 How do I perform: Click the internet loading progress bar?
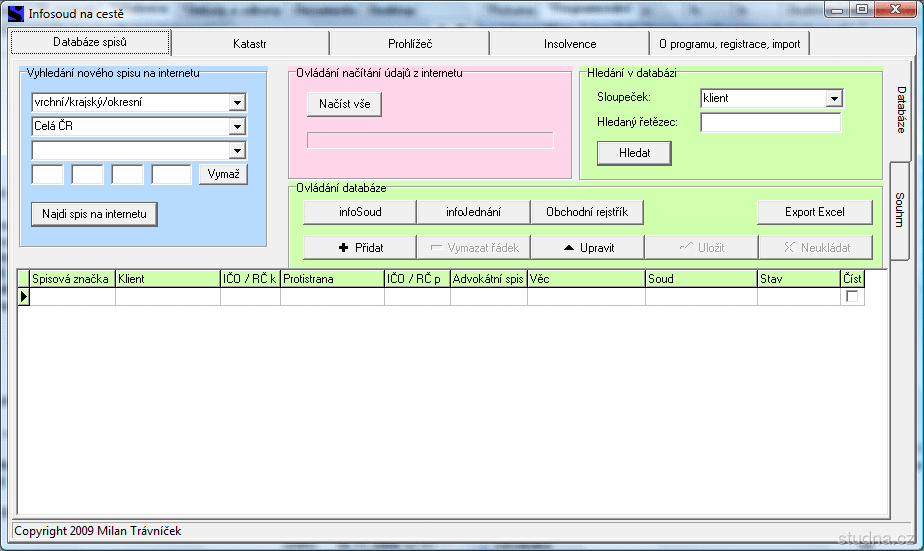[x=430, y=140]
